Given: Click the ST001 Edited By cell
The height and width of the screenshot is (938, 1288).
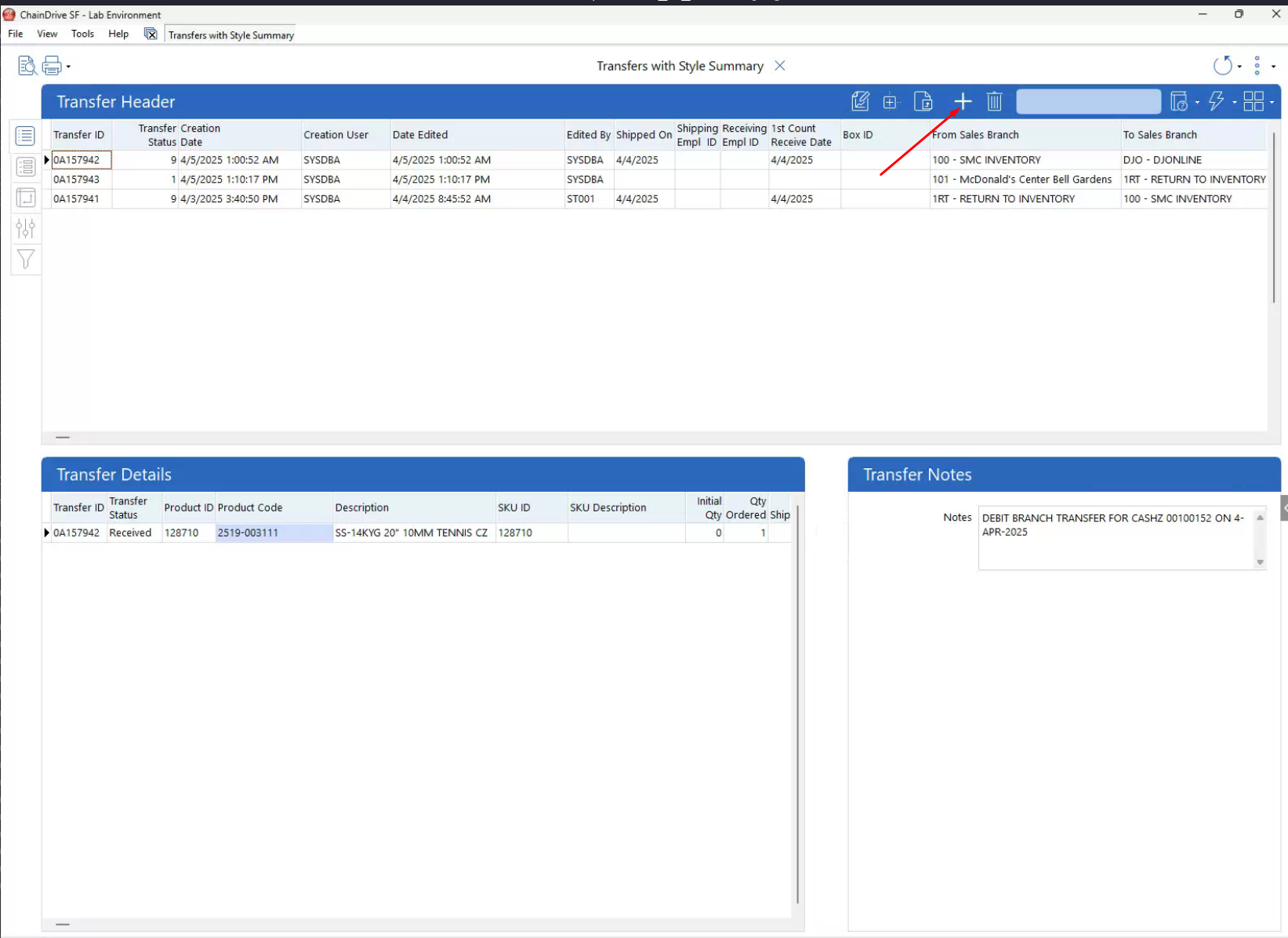Looking at the screenshot, I should [x=589, y=199].
